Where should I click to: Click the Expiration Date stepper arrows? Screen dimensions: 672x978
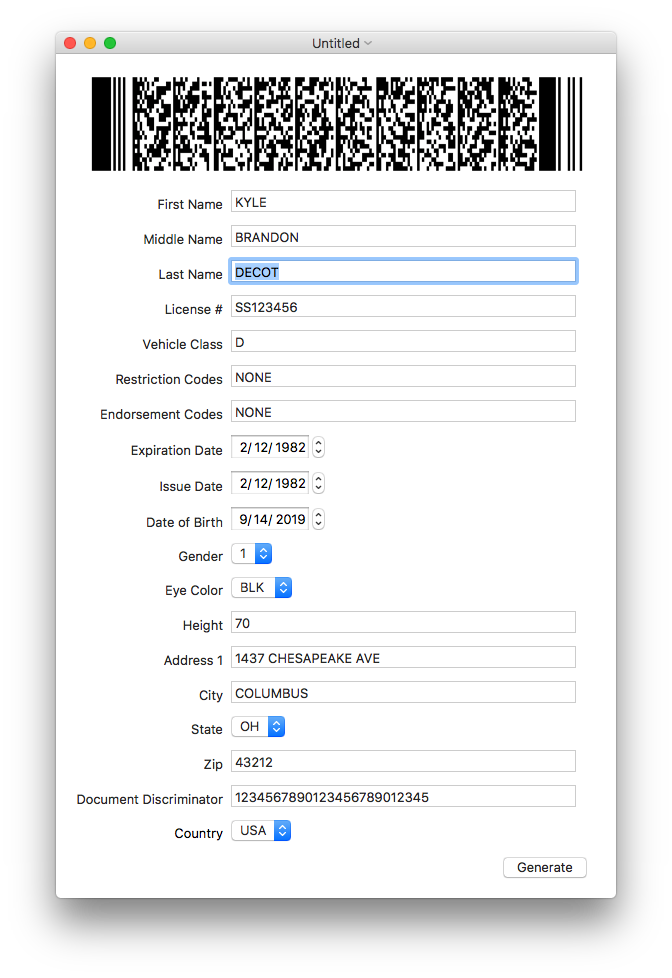coord(318,447)
